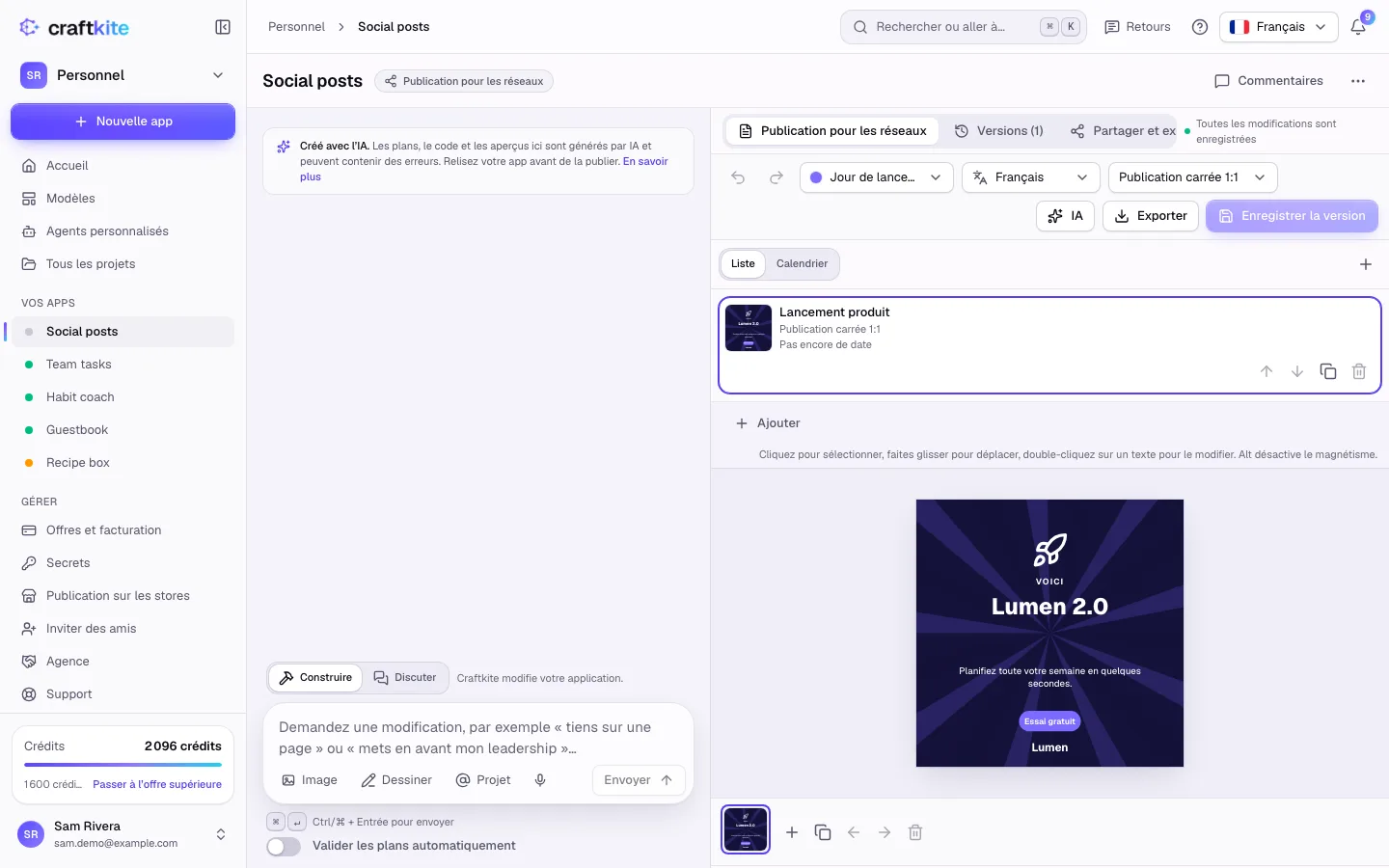Move slide right in the bottom strip

click(x=885, y=832)
